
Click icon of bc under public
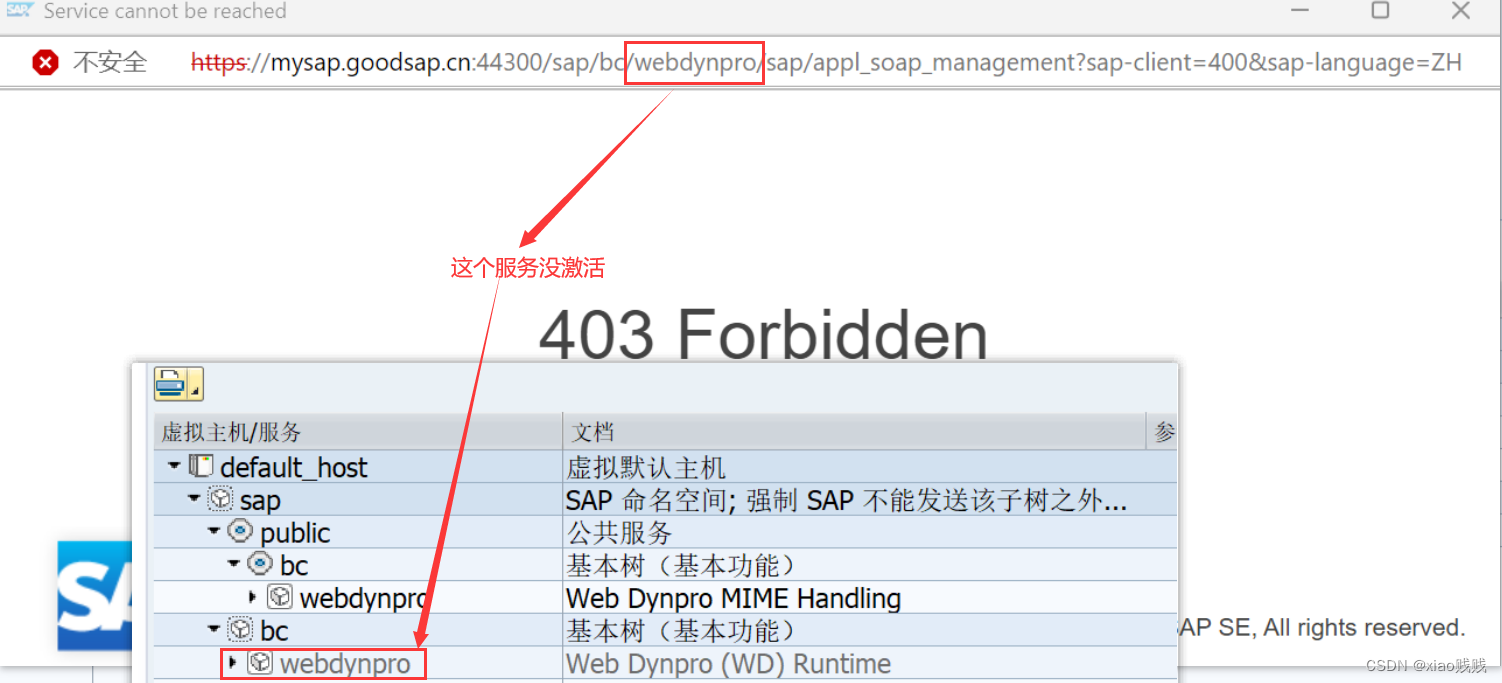coord(260,564)
